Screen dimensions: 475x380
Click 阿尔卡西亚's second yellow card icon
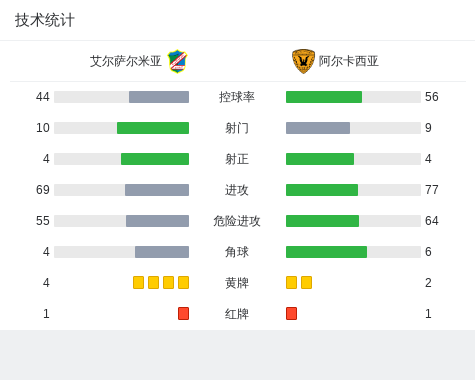[306, 283]
